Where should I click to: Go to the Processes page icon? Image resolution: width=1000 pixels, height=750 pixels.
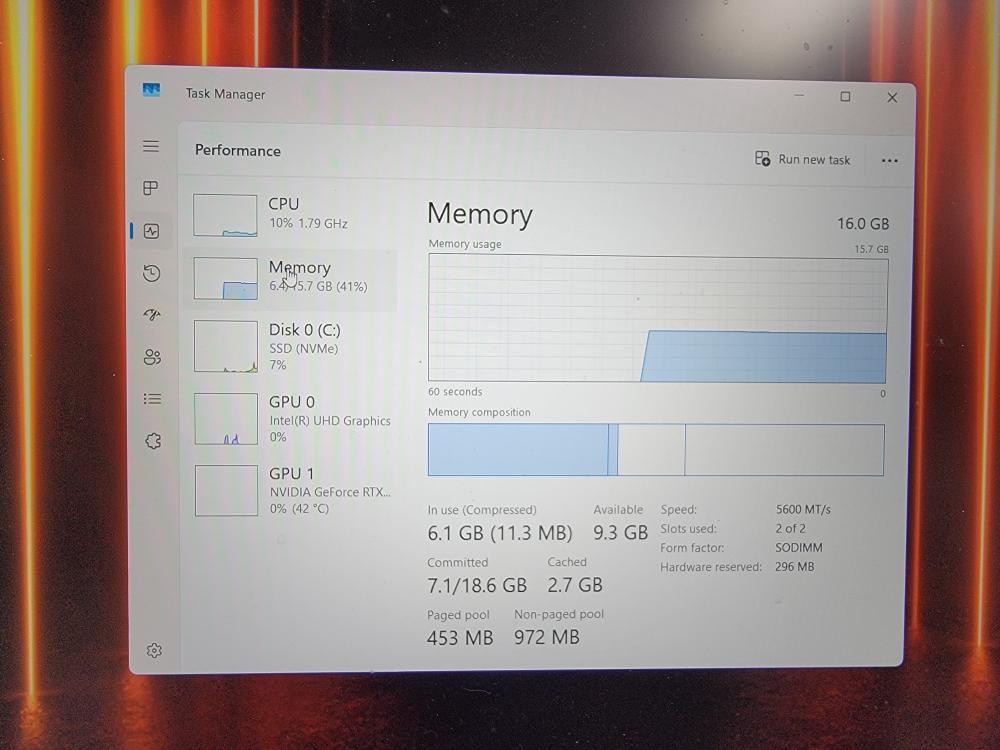(151, 188)
